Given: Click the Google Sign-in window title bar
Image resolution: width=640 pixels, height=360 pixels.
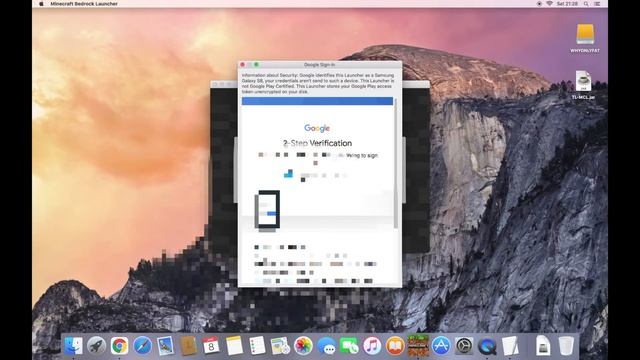Looking at the screenshot, I should tap(320, 64).
